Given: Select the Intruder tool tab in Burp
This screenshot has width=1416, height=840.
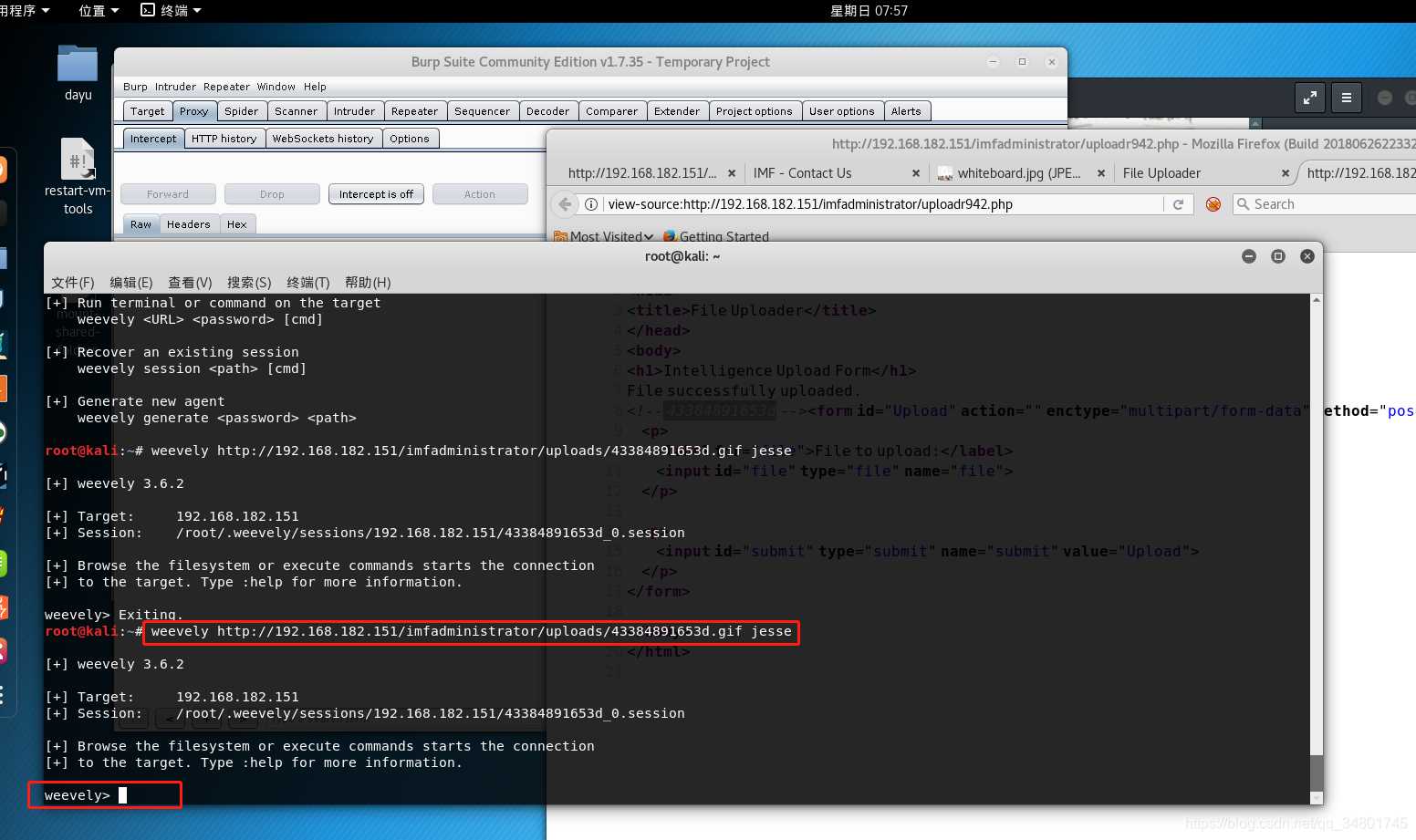Looking at the screenshot, I should (x=354, y=111).
